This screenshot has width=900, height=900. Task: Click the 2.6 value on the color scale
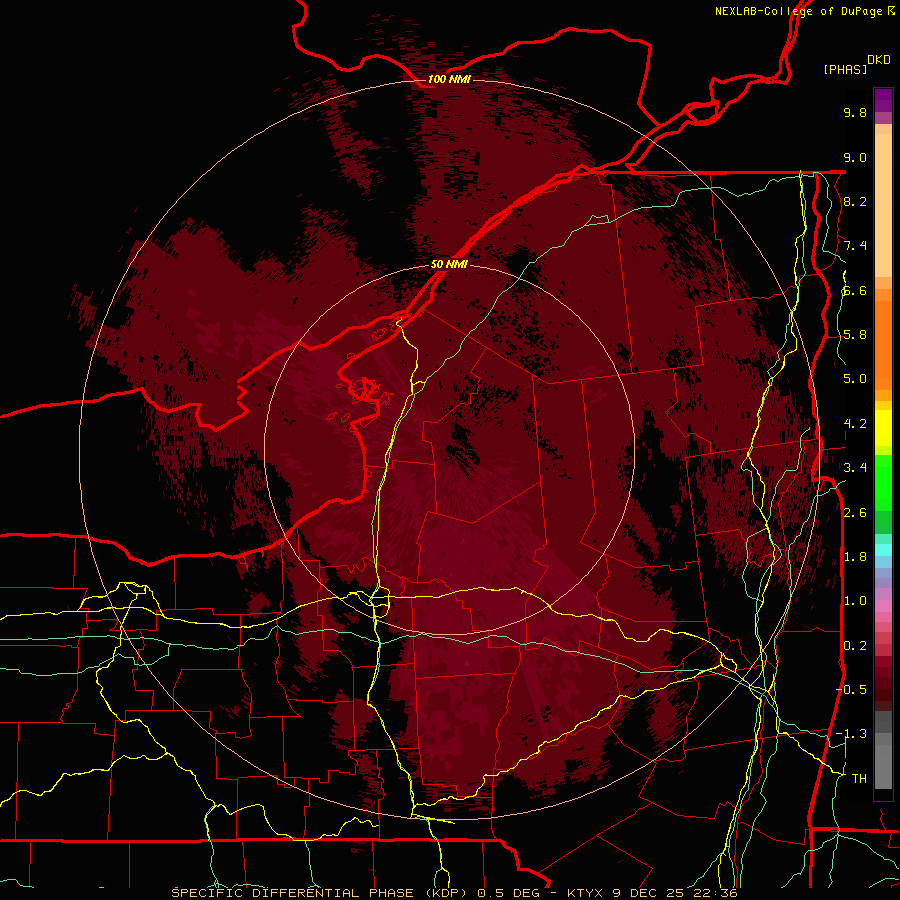[x=855, y=512]
